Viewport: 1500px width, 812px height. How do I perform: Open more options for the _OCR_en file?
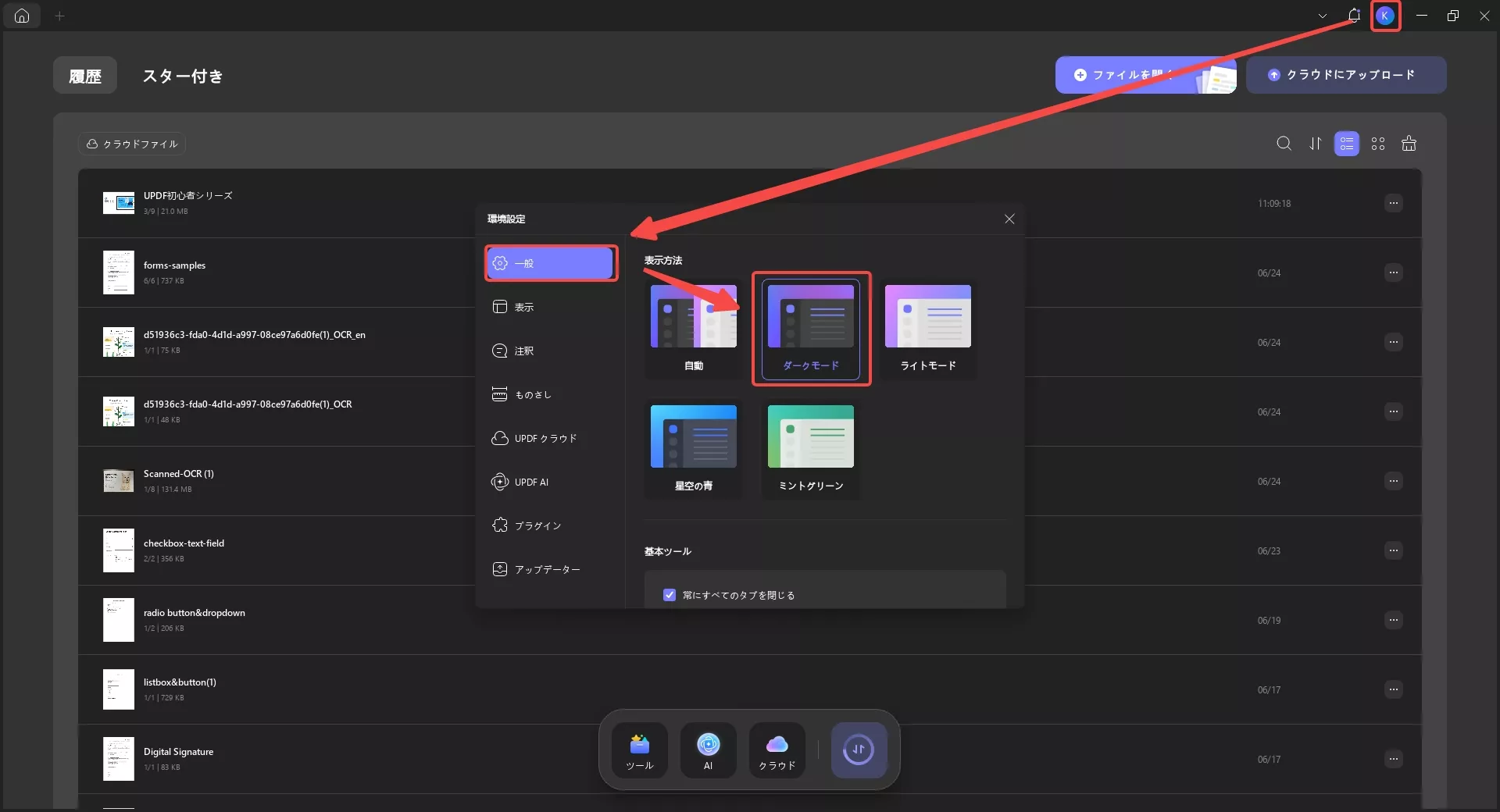pos(1394,342)
